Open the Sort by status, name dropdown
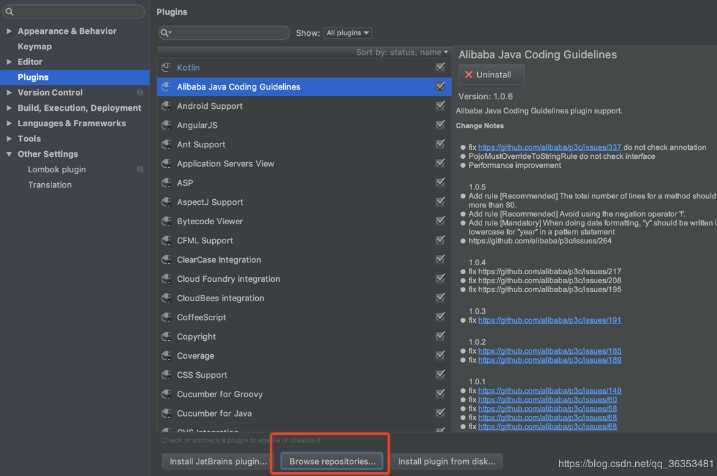 pyautogui.click(x=402, y=52)
